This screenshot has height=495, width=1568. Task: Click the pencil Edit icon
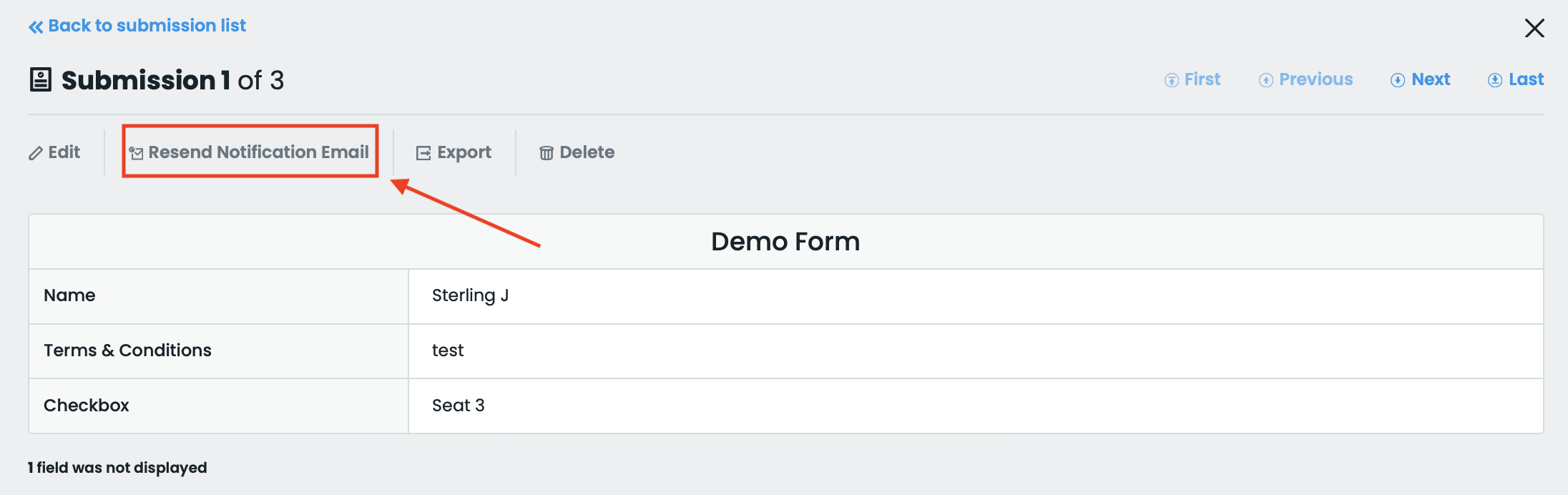[36, 153]
